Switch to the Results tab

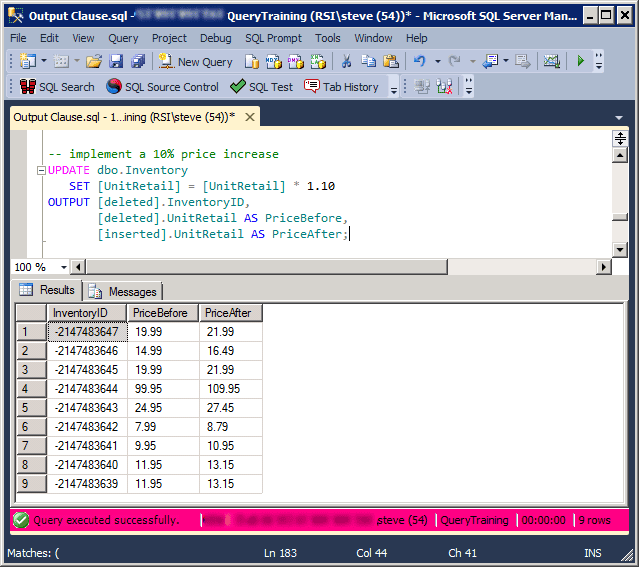pos(47,290)
